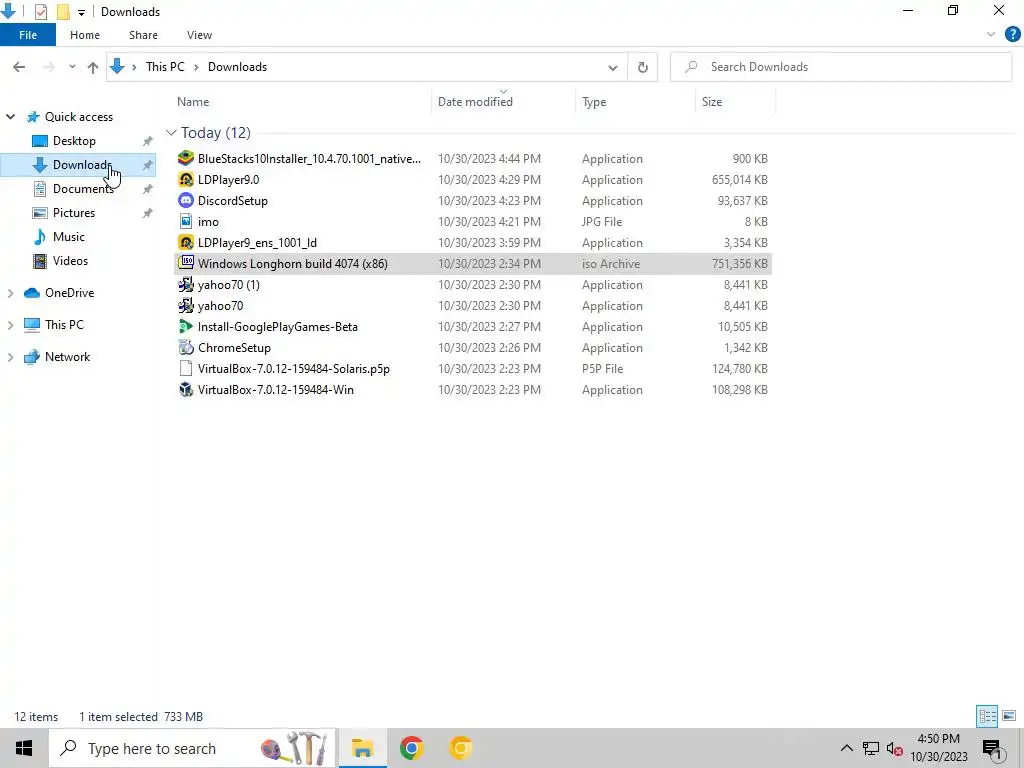
Task: Select the VirtualBox-7.0.12-159484-Win application icon
Action: pos(186,389)
